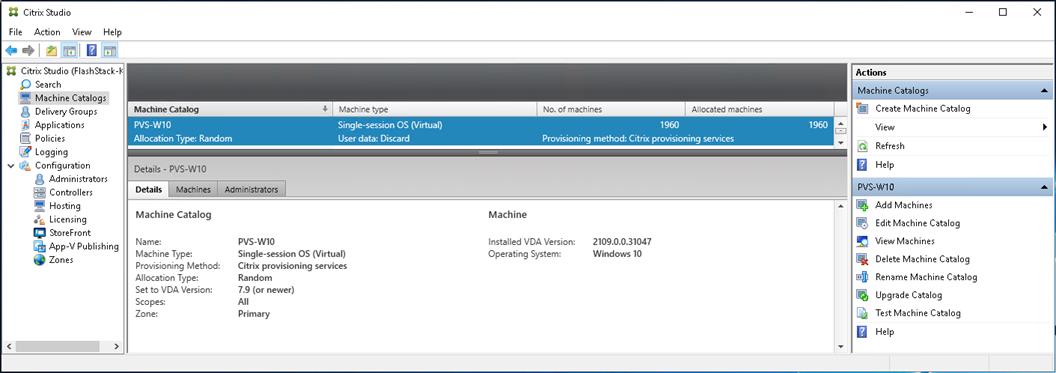Click the Zones globe icon
The width and height of the screenshot is (1056, 373).
click(39, 259)
